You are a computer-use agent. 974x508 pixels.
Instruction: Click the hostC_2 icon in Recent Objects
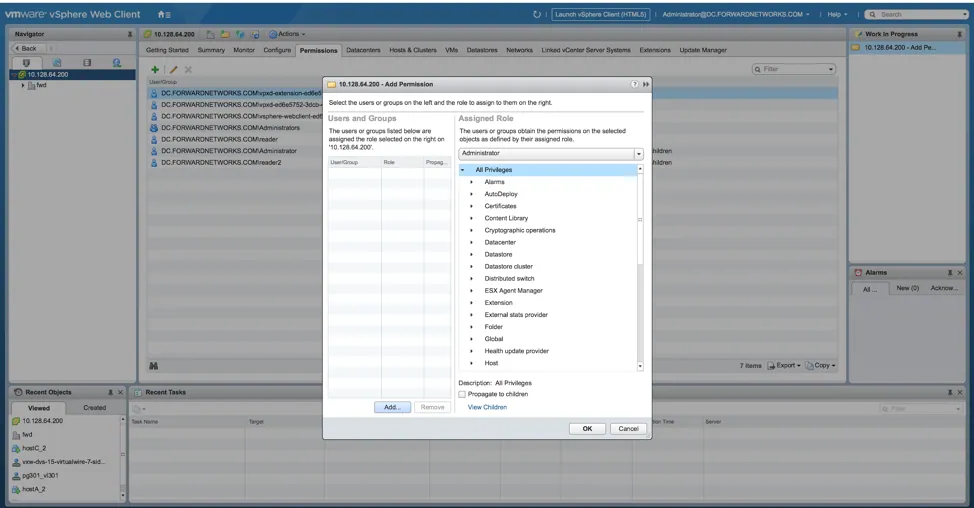(16, 448)
